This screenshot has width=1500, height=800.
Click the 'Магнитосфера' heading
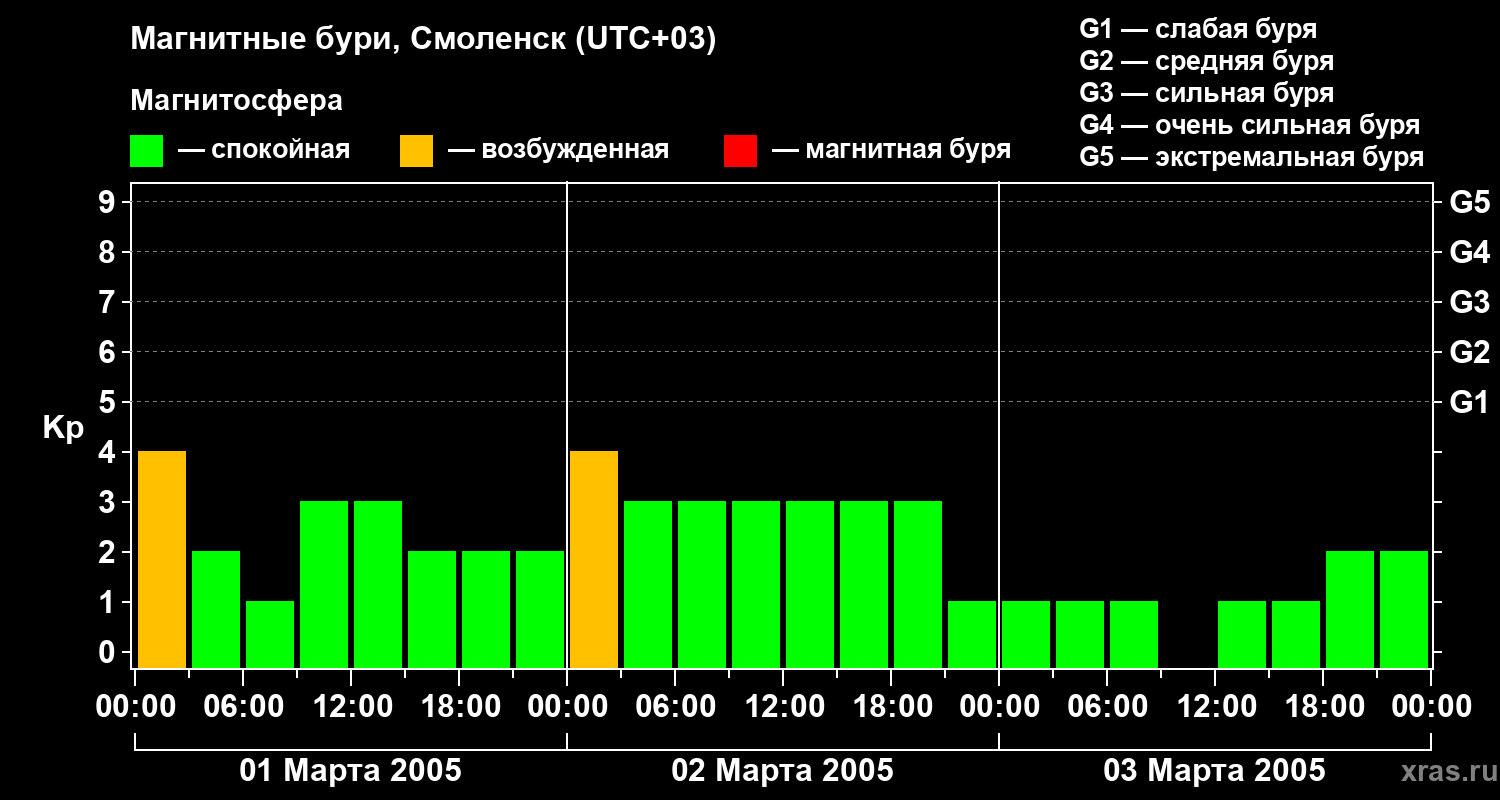236,101
